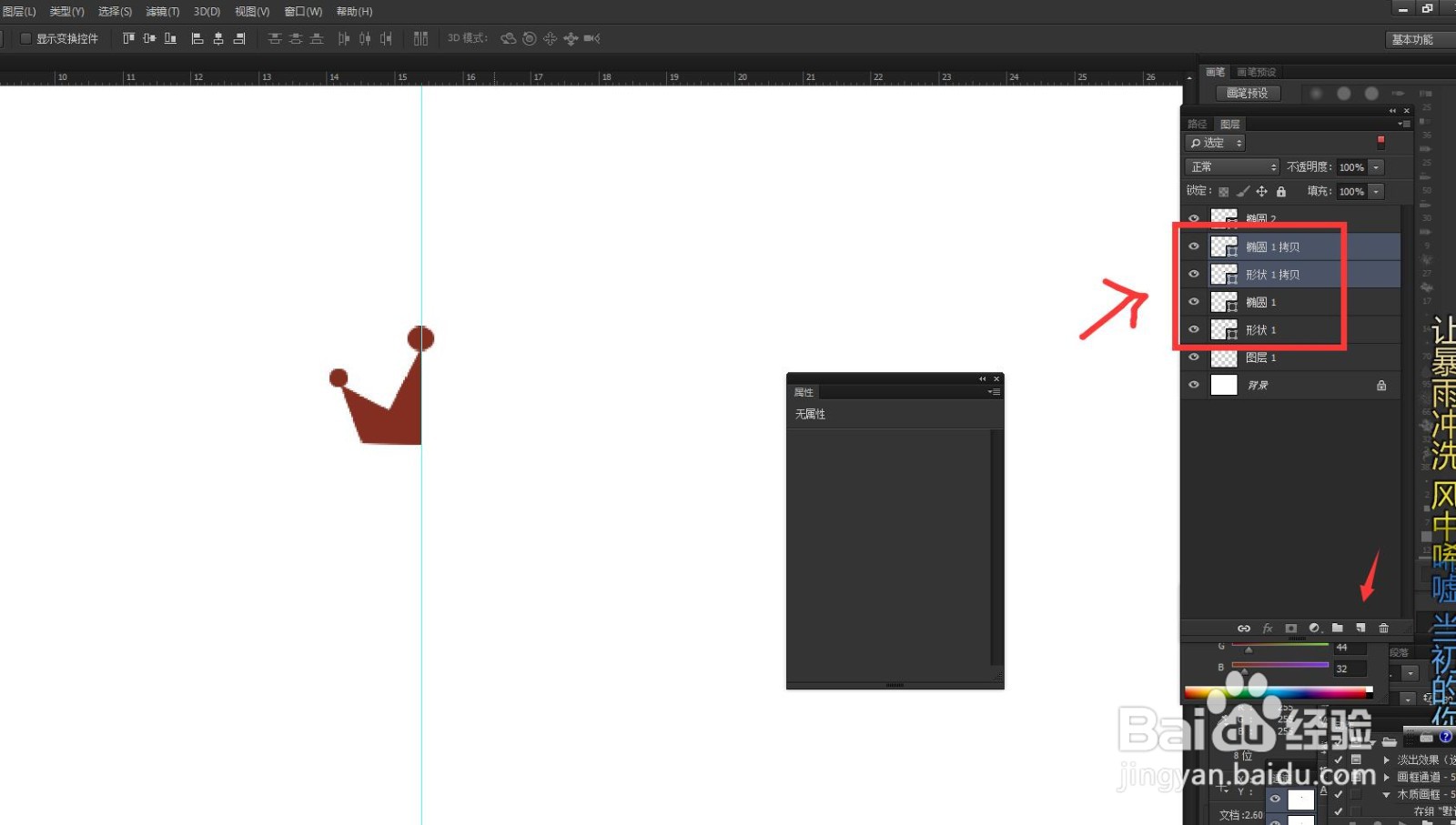Open the 图层(L) menu
Viewport: 1456px width, 825px height.
tap(18, 12)
